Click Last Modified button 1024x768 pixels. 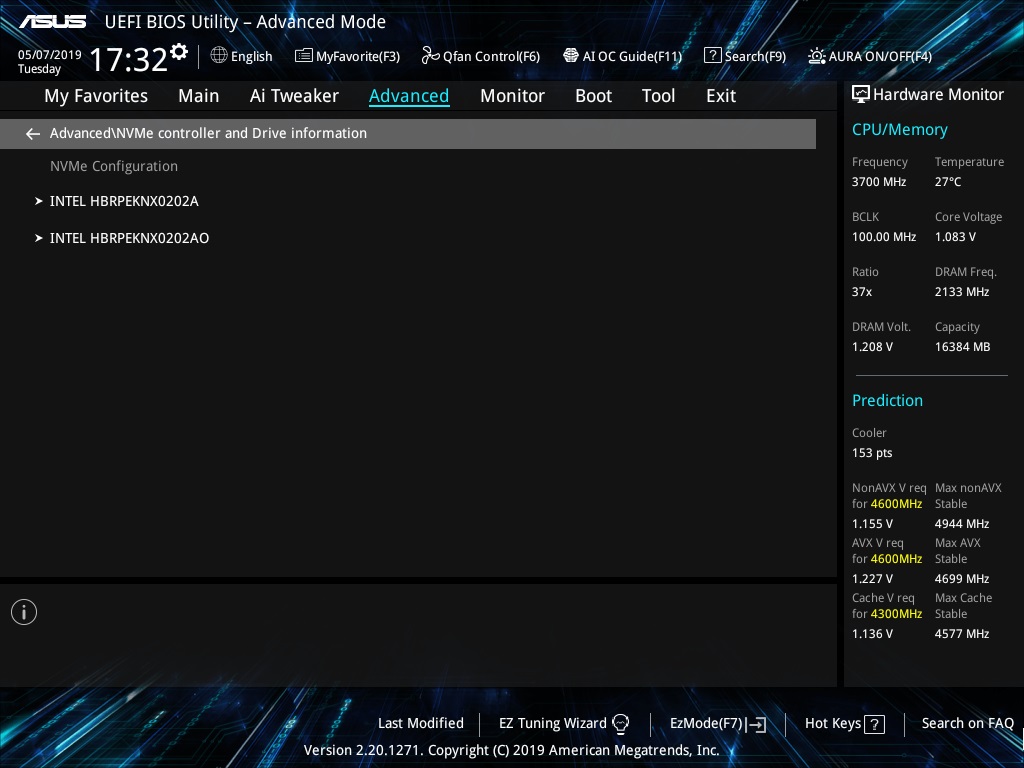pos(421,724)
